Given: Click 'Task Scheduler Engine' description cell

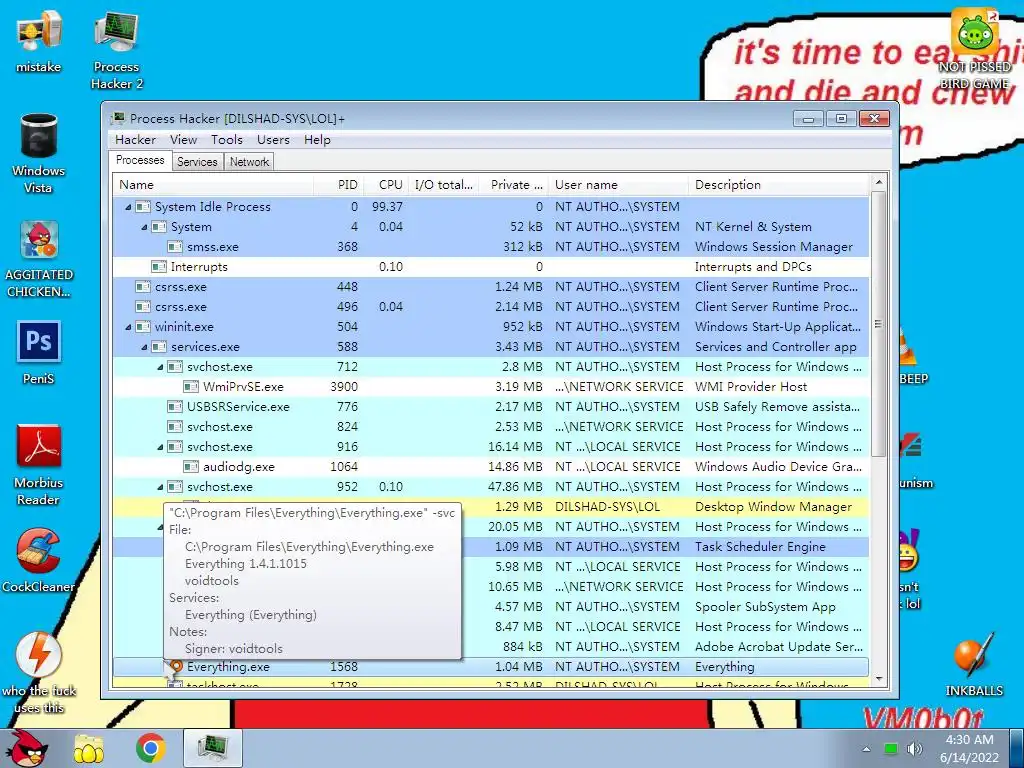Looking at the screenshot, I should (760, 547).
